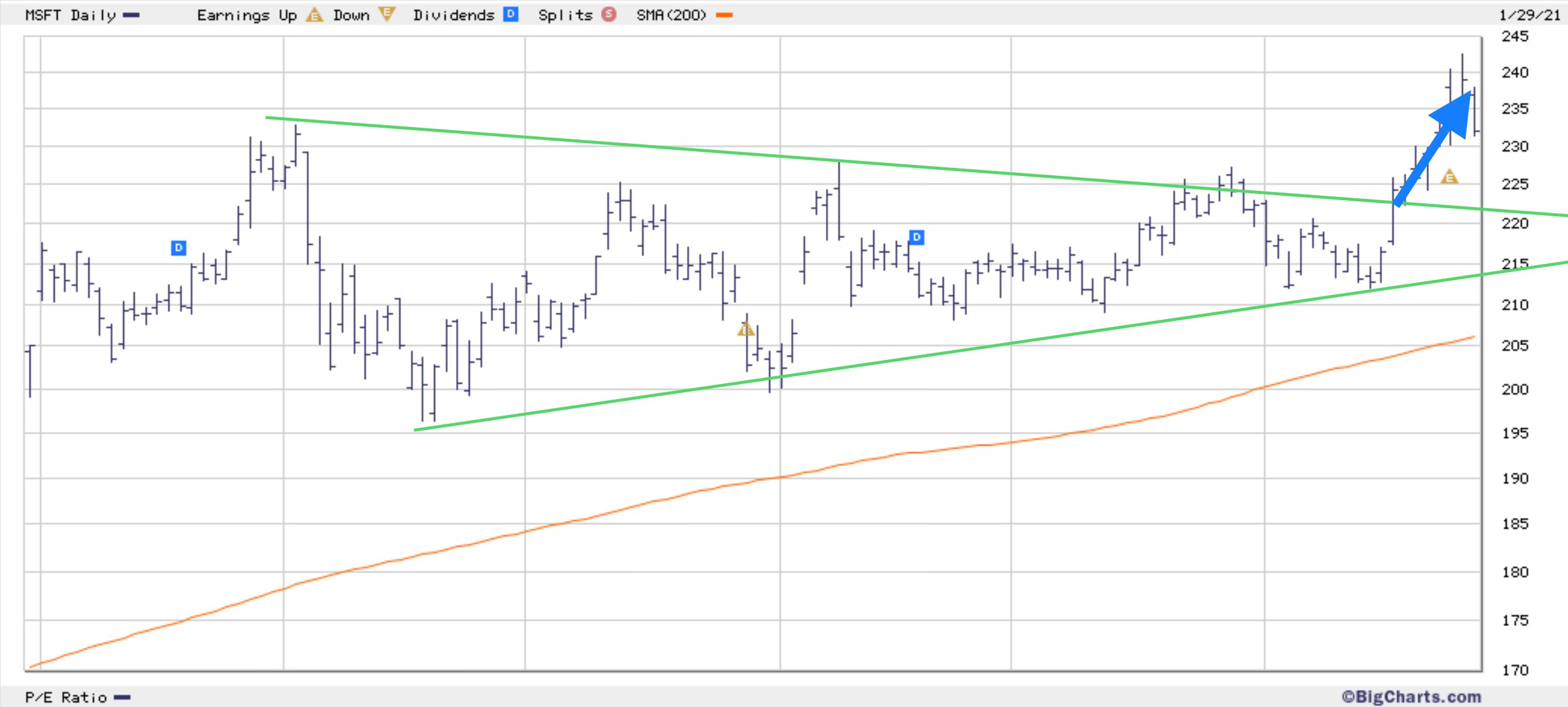Click the P/E Ratio legend line swatch
The image size is (1568, 707).
(123, 698)
